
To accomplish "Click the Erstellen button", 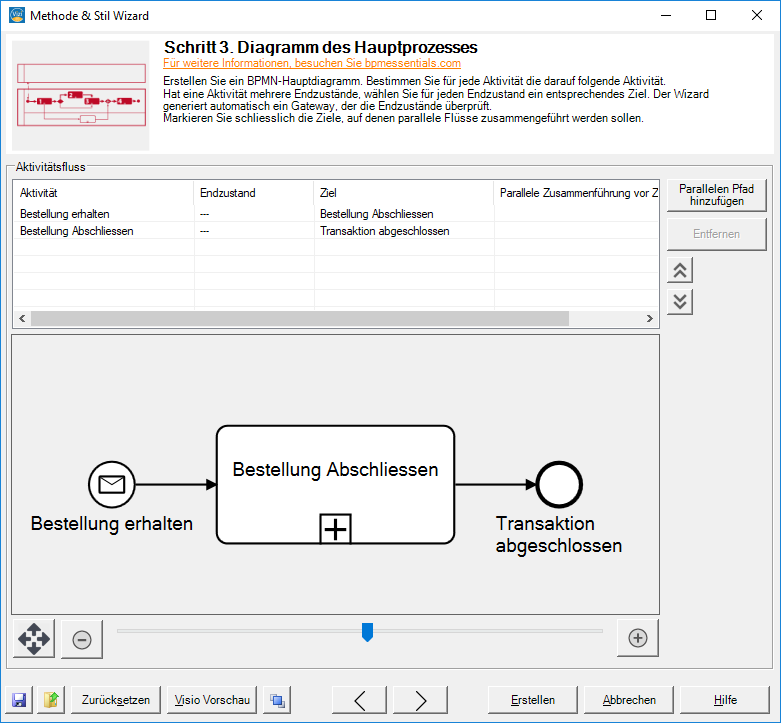I will (x=532, y=700).
